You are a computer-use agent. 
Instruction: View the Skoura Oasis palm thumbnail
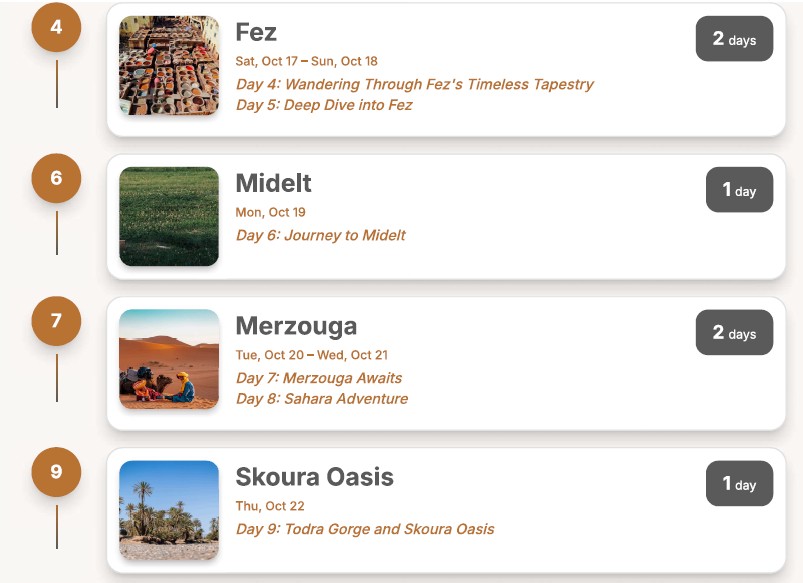tap(169, 509)
